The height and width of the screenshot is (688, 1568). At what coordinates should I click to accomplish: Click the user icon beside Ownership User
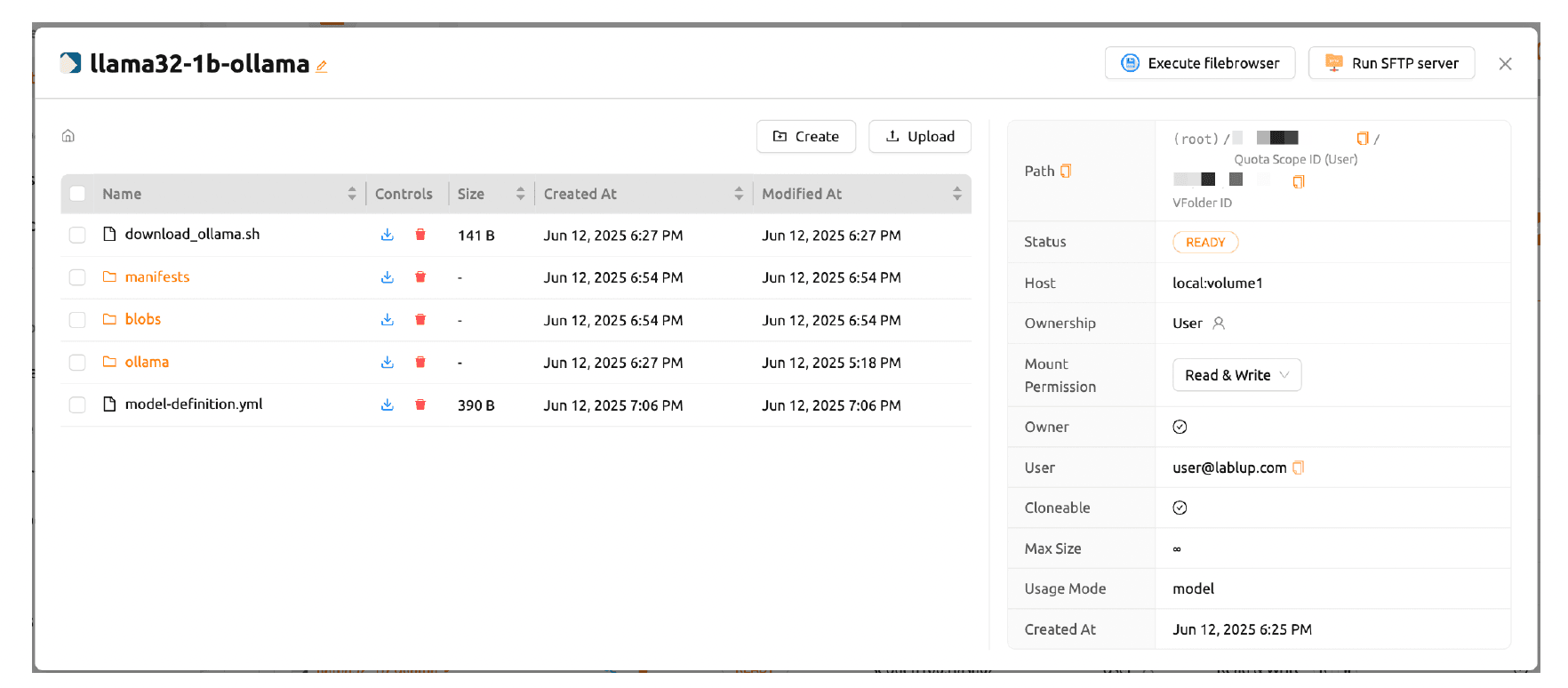[x=1219, y=324]
